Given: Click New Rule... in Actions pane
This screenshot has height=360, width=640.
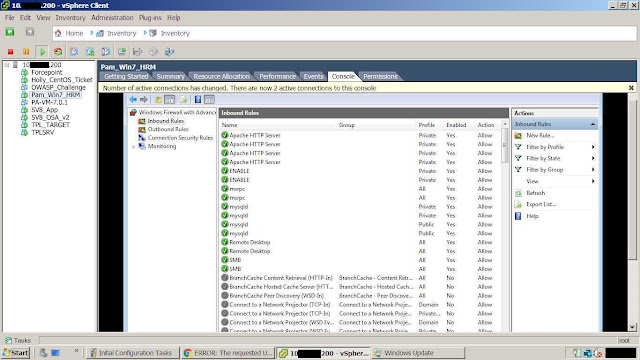Looking at the screenshot, I should click(540, 136).
